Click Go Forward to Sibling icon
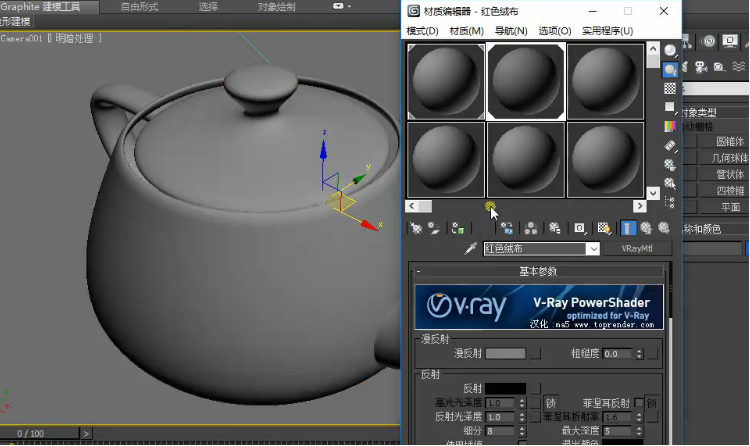Viewport: 750px width, 446px height. point(663,228)
